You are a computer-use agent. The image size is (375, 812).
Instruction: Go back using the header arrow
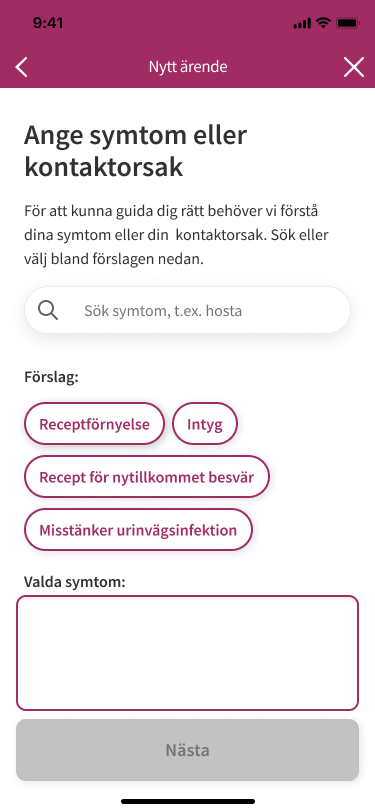click(21, 67)
